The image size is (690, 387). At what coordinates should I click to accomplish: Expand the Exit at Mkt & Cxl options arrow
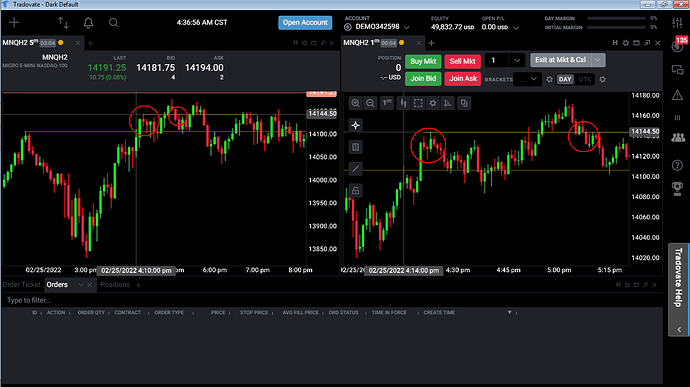tap(598, 60)
